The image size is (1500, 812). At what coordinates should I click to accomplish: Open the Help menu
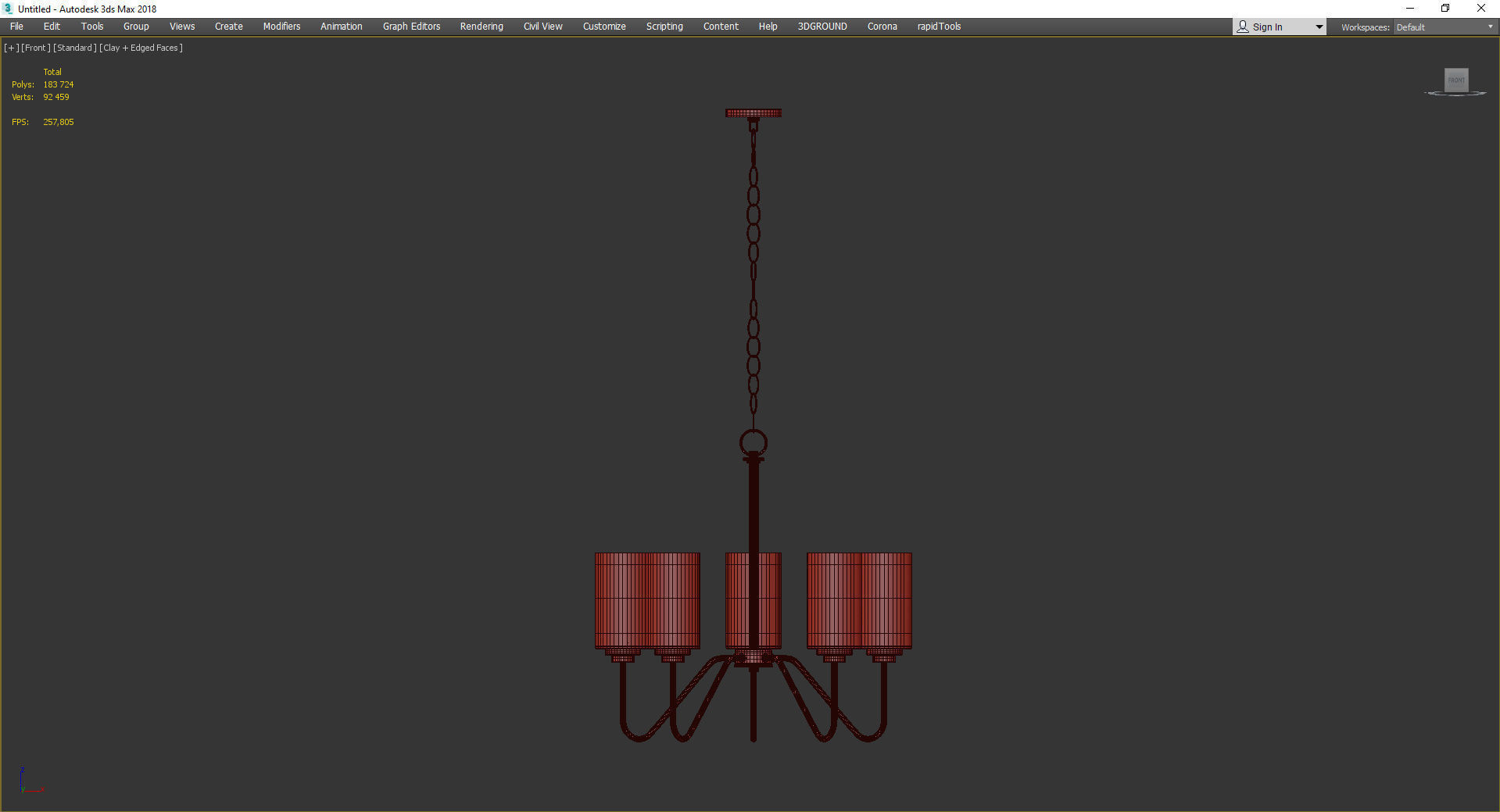(x=768, y=27)
